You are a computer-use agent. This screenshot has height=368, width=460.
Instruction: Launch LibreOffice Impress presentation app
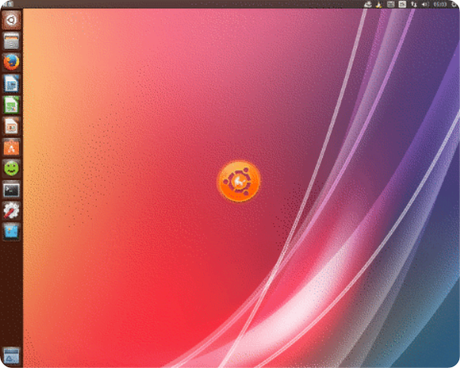tap(11, 126)
